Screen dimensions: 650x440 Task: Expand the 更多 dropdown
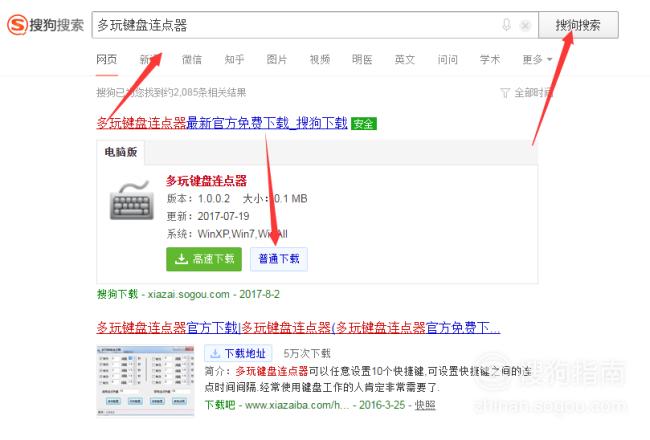coord(537,60)
